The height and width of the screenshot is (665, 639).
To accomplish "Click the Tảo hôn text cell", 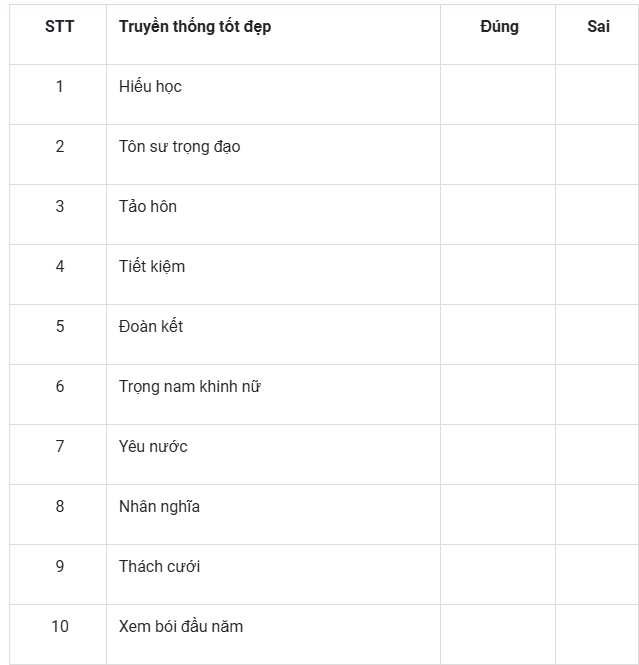I will (273, 215).
